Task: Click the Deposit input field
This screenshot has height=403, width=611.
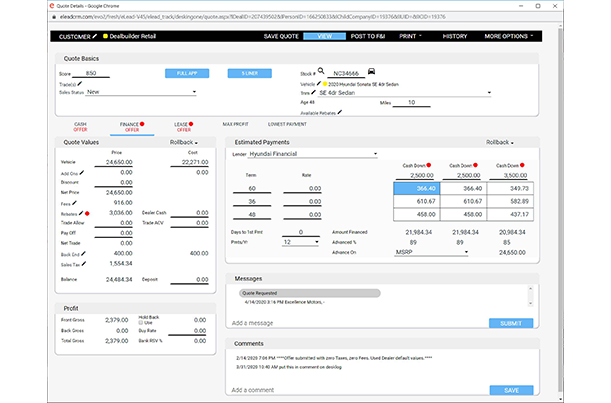Action: click(189, 279)
